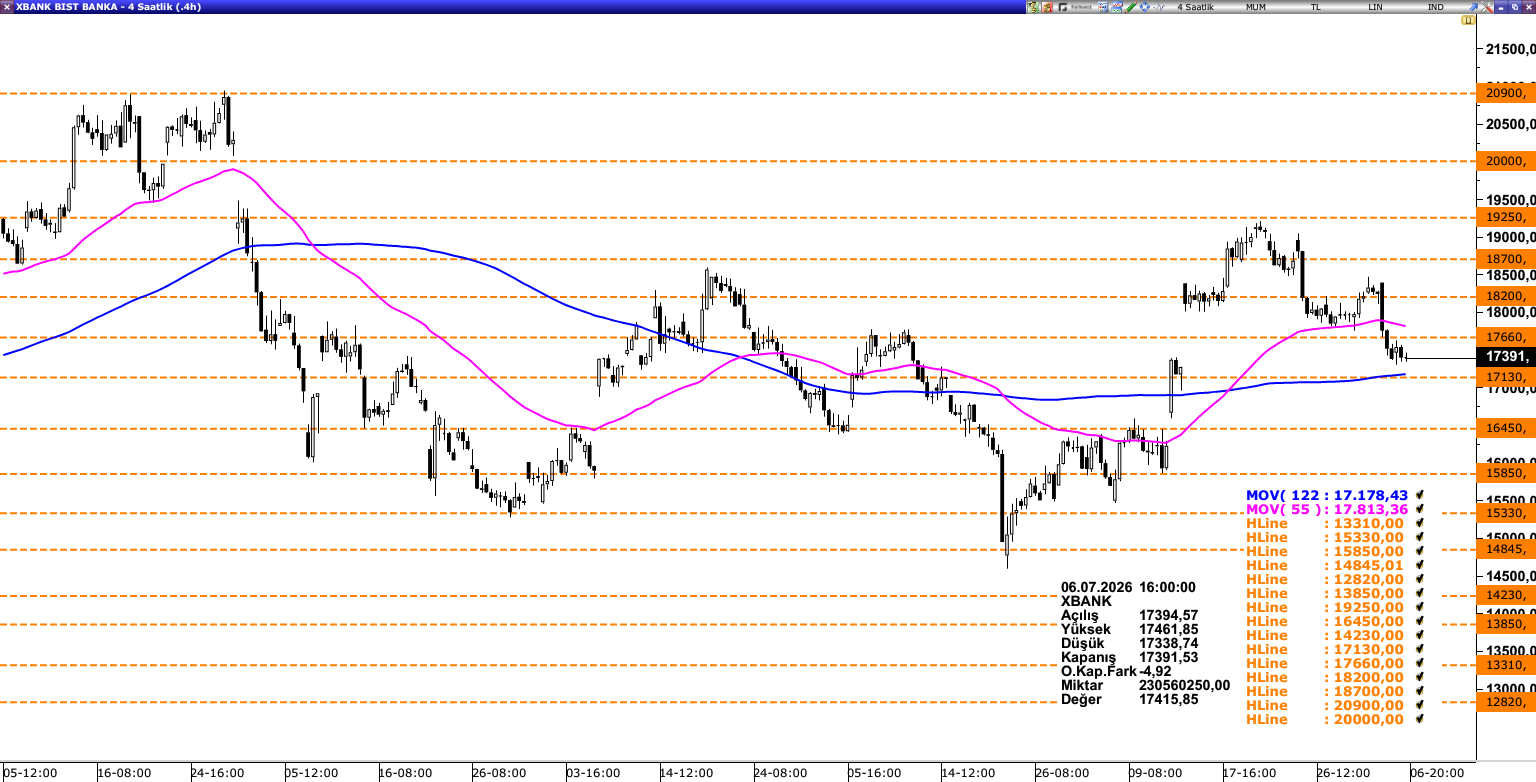Click the 14230 orange price tag on axis
Screen dimensions: 1536x782
click(1506, 595)
